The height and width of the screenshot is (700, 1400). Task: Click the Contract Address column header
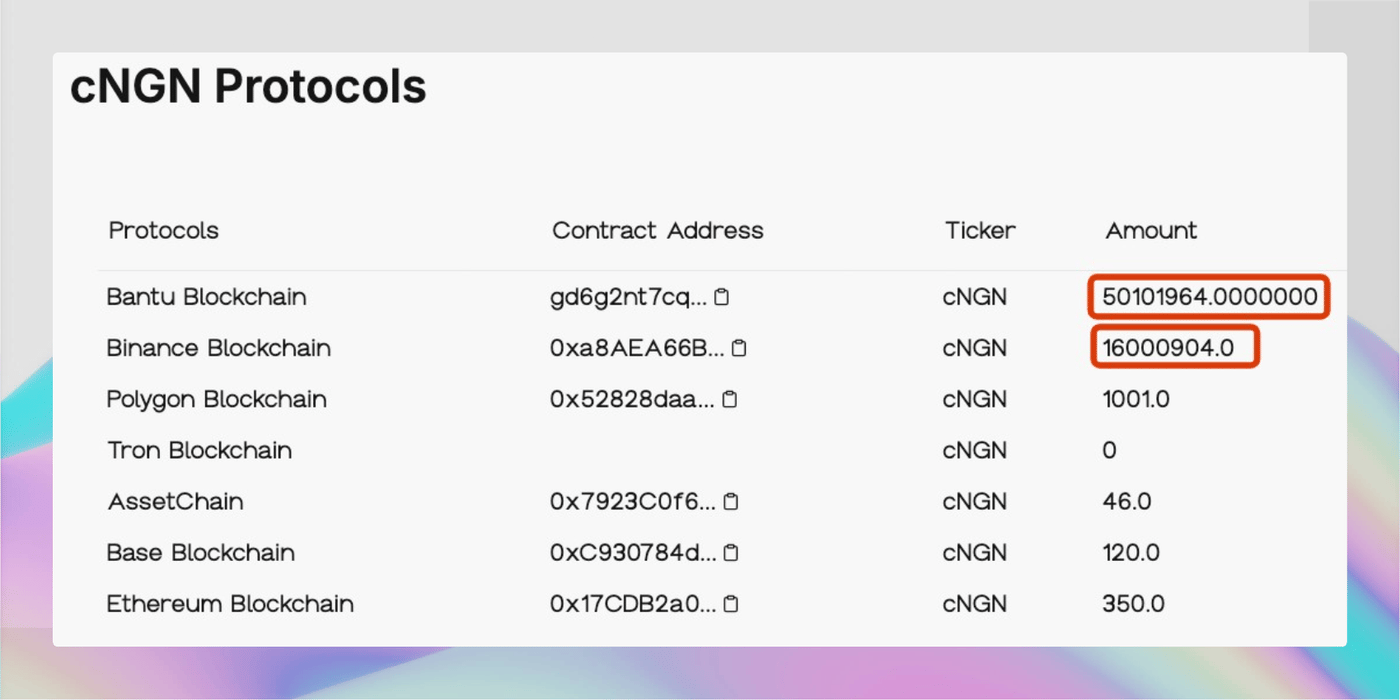[x=657, y=230]
